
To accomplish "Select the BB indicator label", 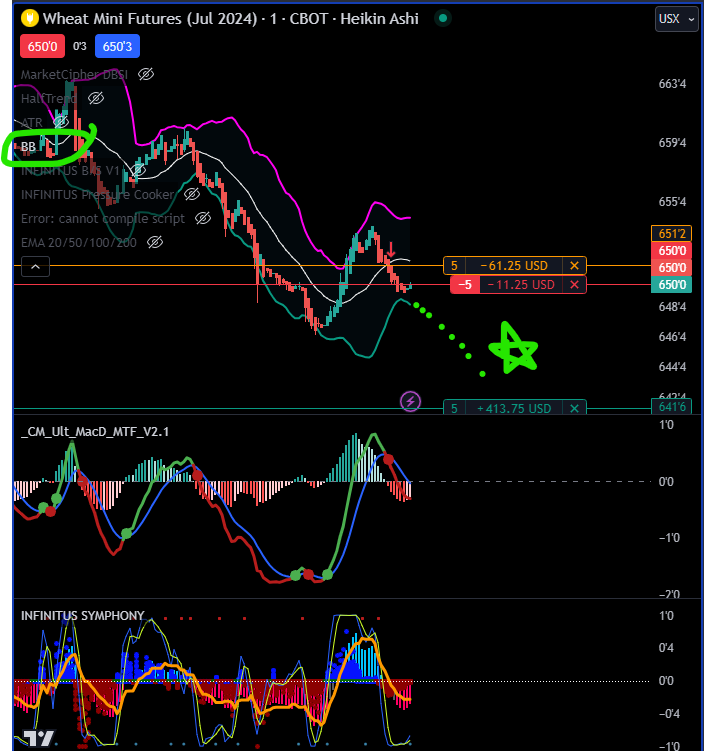I will [x=28, y=147].
